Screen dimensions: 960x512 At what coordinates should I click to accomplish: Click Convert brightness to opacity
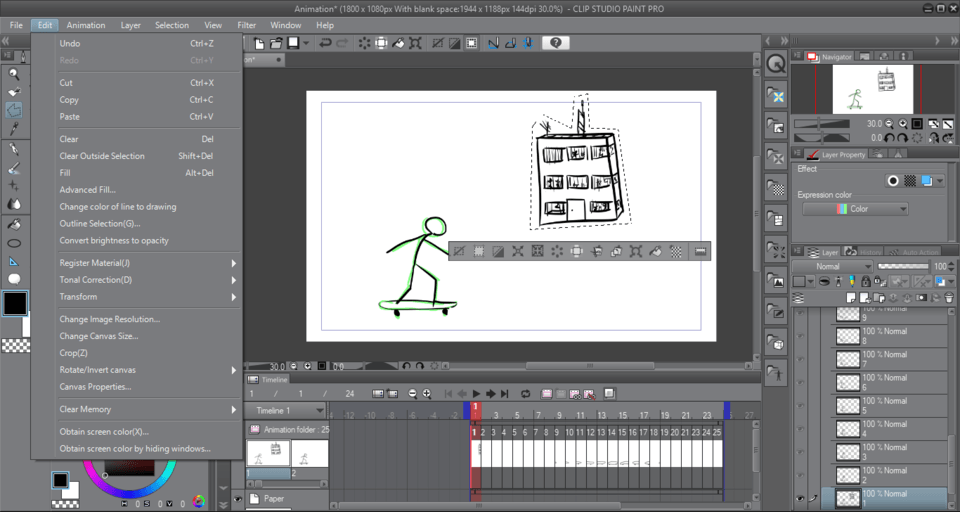tap(114, 240)
